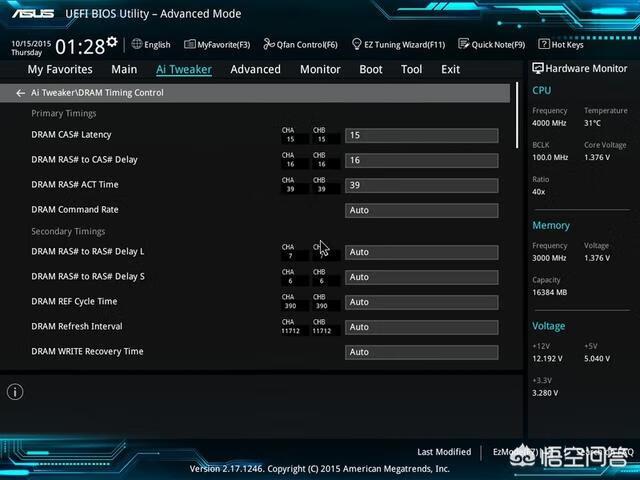The width and height of the screenshot is (640, 480).
Task: Open the Exit menu tab
Action: (451, 70)
